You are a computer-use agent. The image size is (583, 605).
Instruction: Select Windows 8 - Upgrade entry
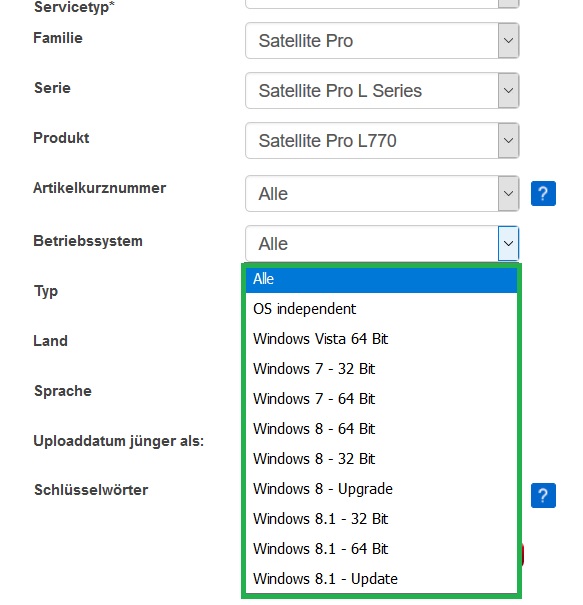coord(381,489)
